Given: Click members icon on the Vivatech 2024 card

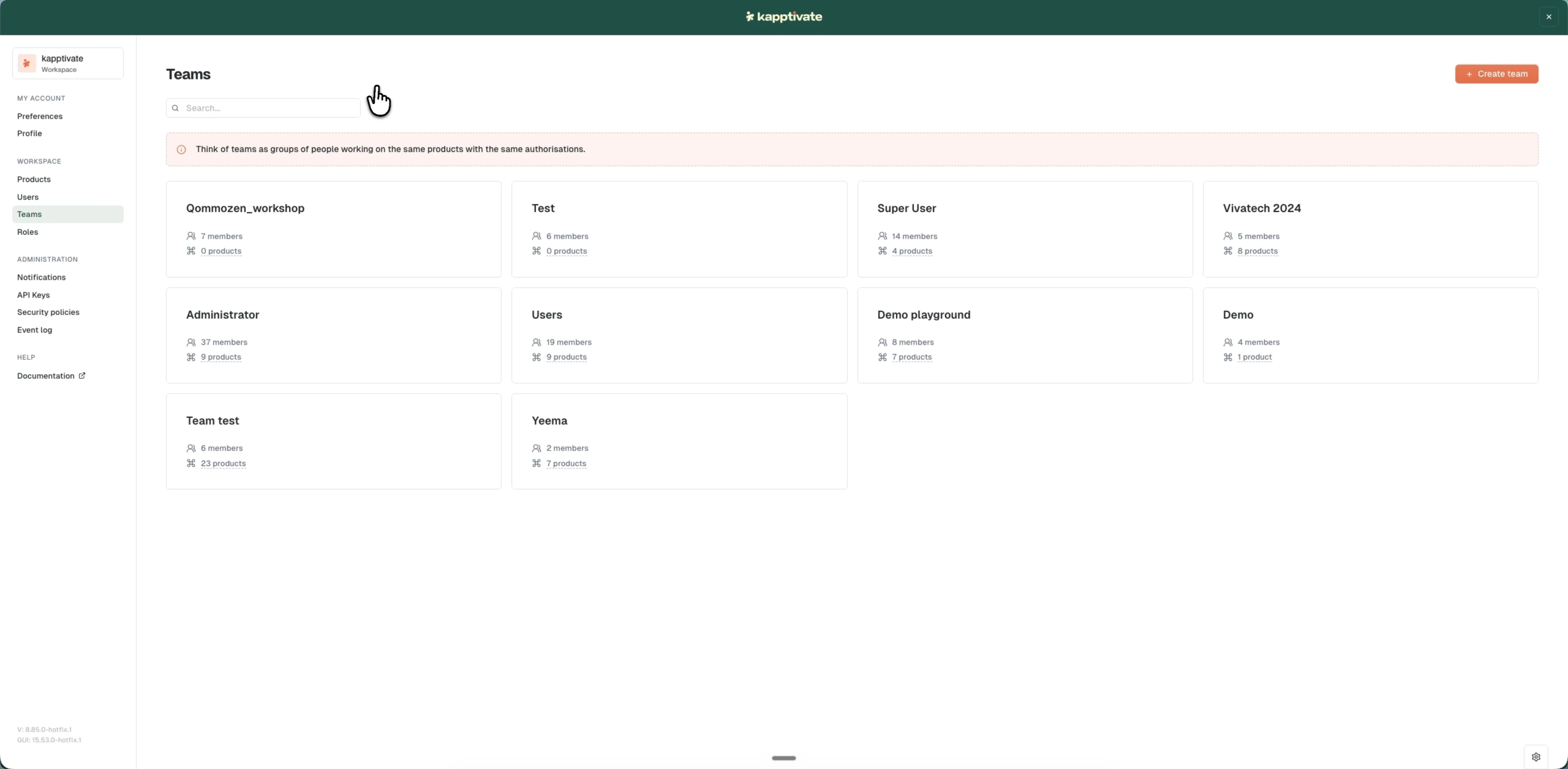Looking at the screenshot, I should (x=1228, y=236).
